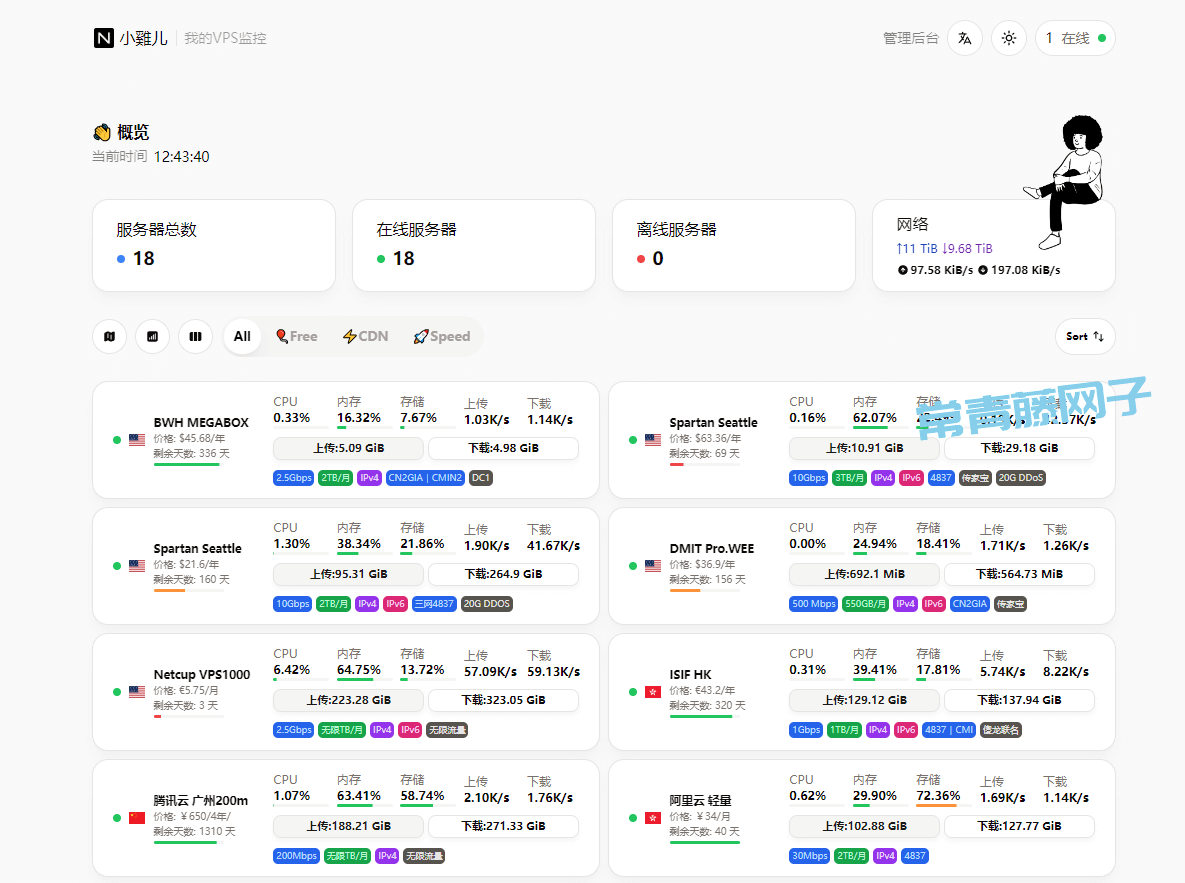Click the 下载:137.94 GiB traffic box
The image size is (1185, 883).
pos(1019,701)
